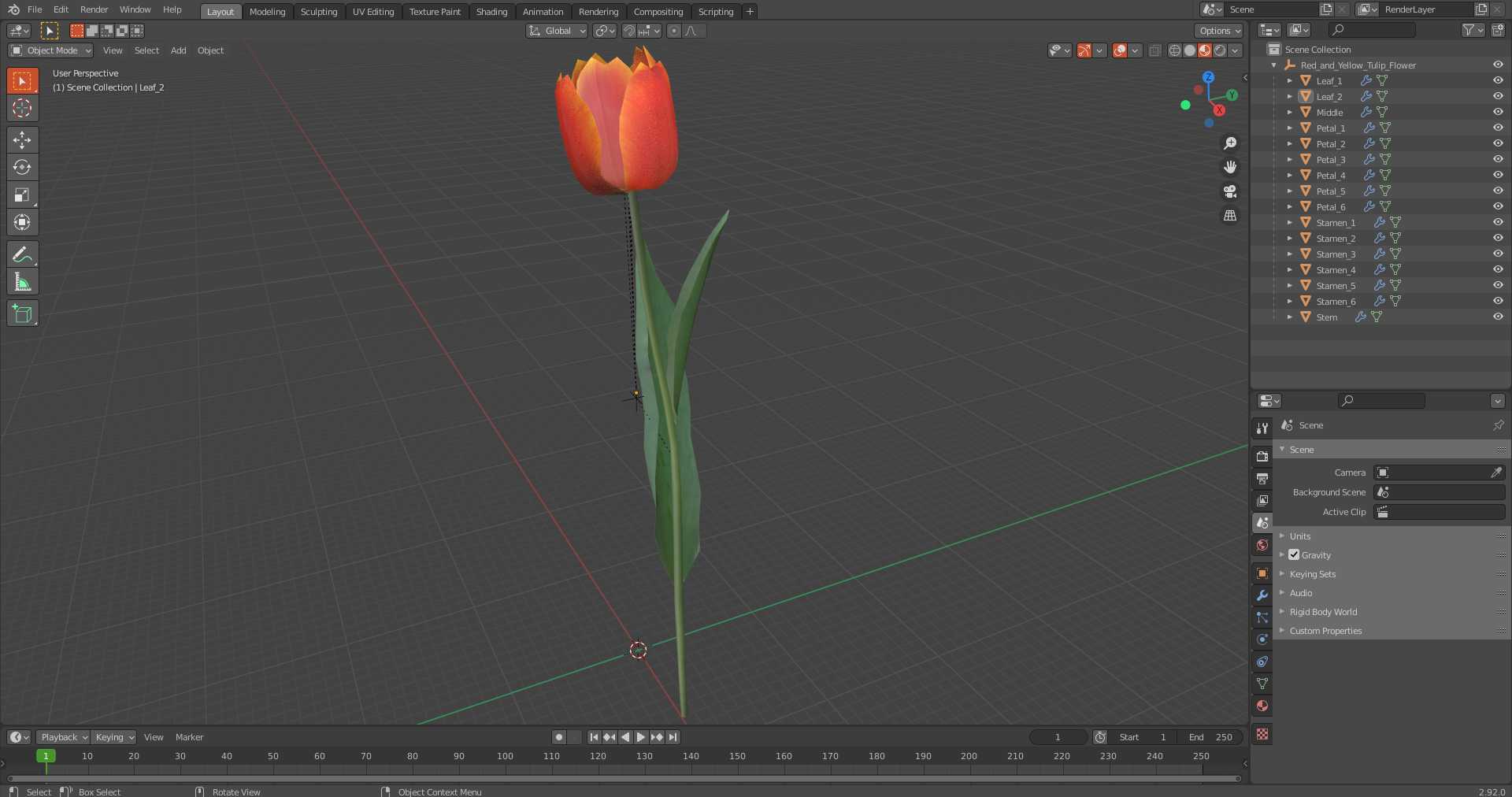This screenshot has width=1512, height=797.
Task: Jump to the end frame
Action: coord(673,737)
